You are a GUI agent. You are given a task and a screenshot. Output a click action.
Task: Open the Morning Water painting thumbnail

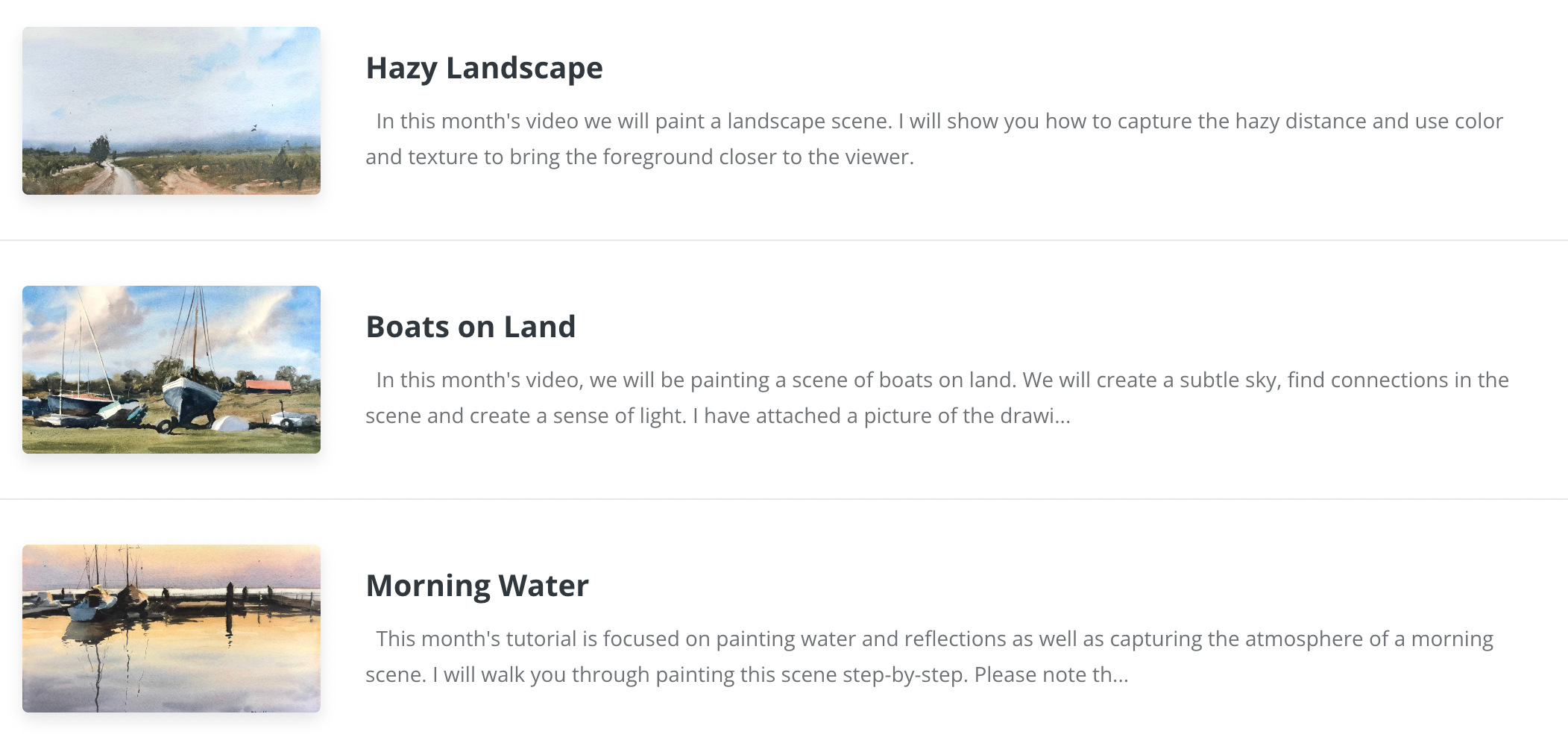tap(171, 628)
